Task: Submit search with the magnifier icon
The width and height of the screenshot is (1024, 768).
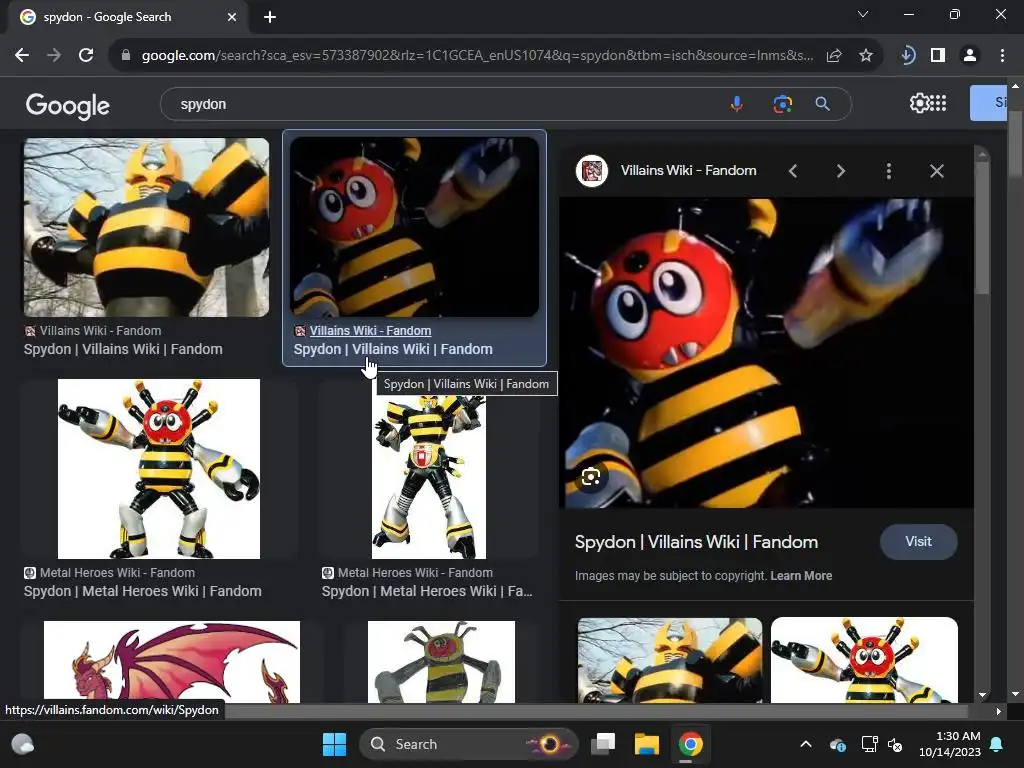Action: click(x=822, y=104)
